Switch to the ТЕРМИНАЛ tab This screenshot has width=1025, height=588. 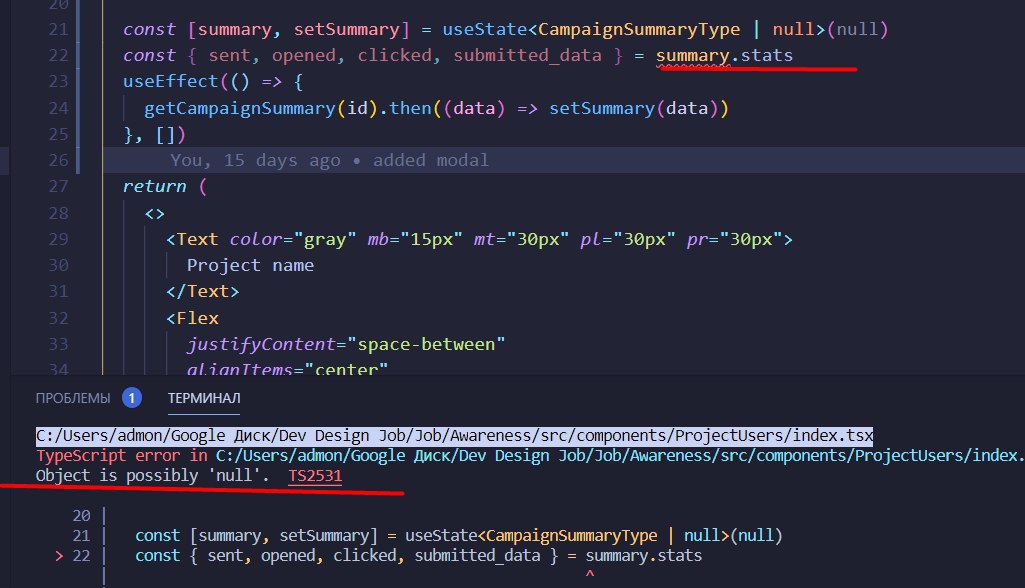coord(204,398)
